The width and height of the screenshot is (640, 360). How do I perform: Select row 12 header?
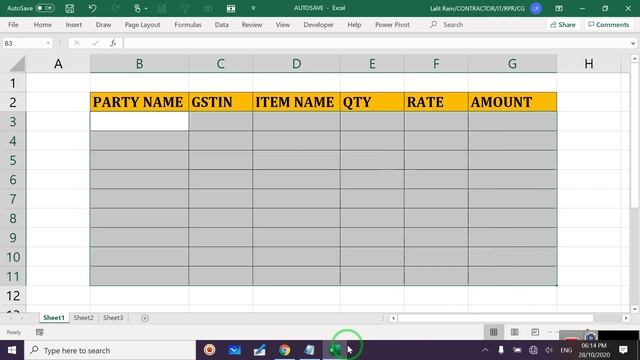(x=13, y=296)
